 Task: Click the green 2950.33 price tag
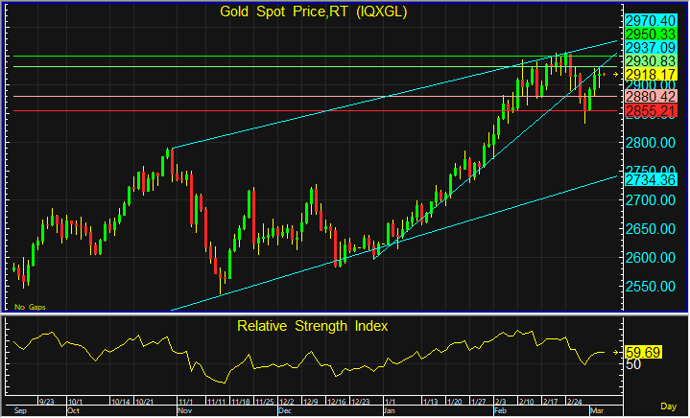[653, 33]
